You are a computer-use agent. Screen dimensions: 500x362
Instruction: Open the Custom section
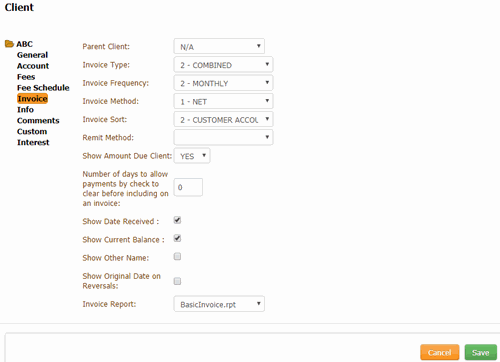pyautogui.click(x=32, y=132)
